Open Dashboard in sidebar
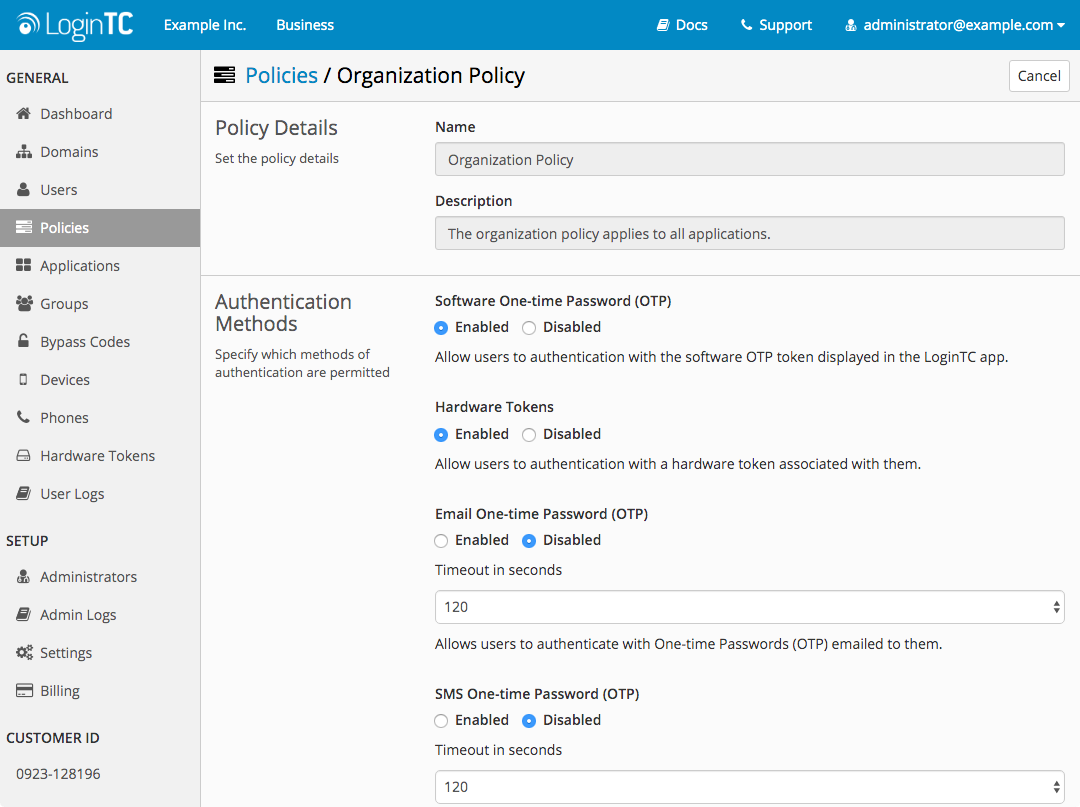The image size is (1080, 807). click(x=100, y=114)
